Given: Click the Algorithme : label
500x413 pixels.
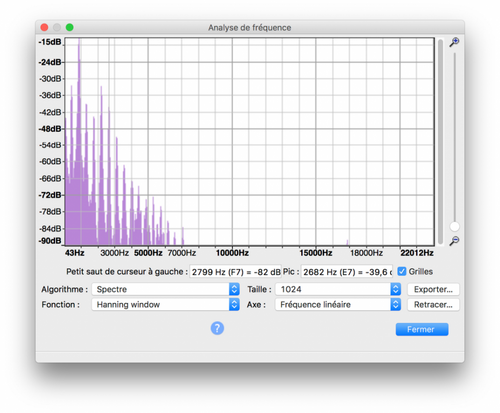Looking at the screenshot, I should (65, 289).
